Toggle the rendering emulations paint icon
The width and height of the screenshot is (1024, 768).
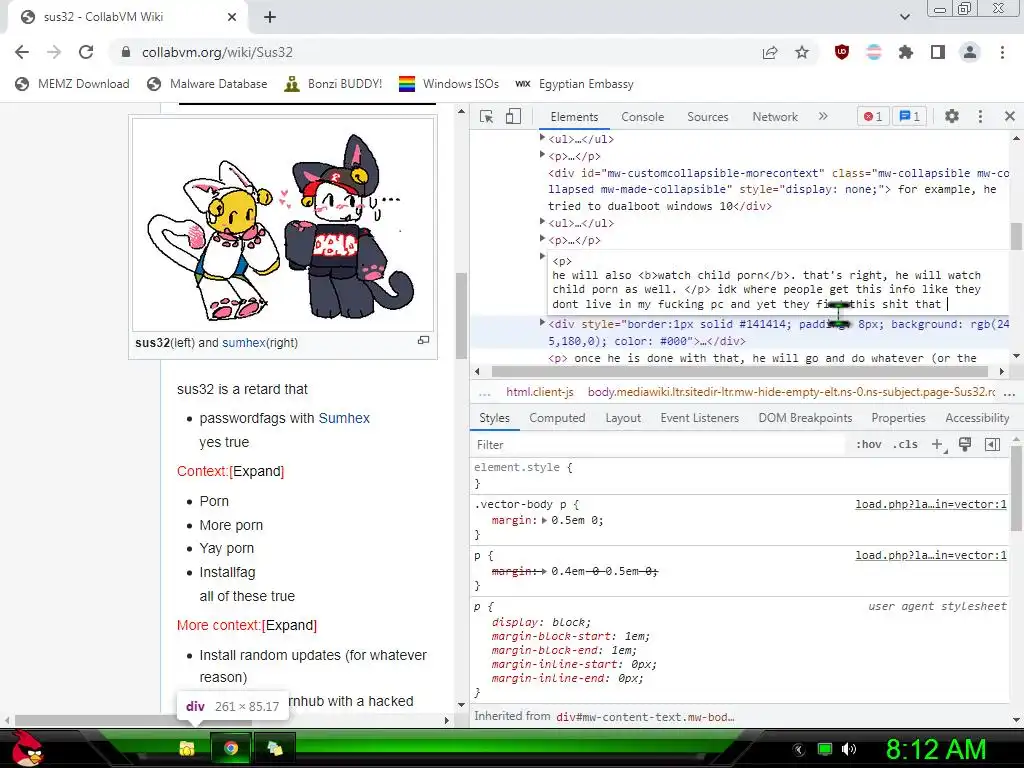[x=965, y=445]
